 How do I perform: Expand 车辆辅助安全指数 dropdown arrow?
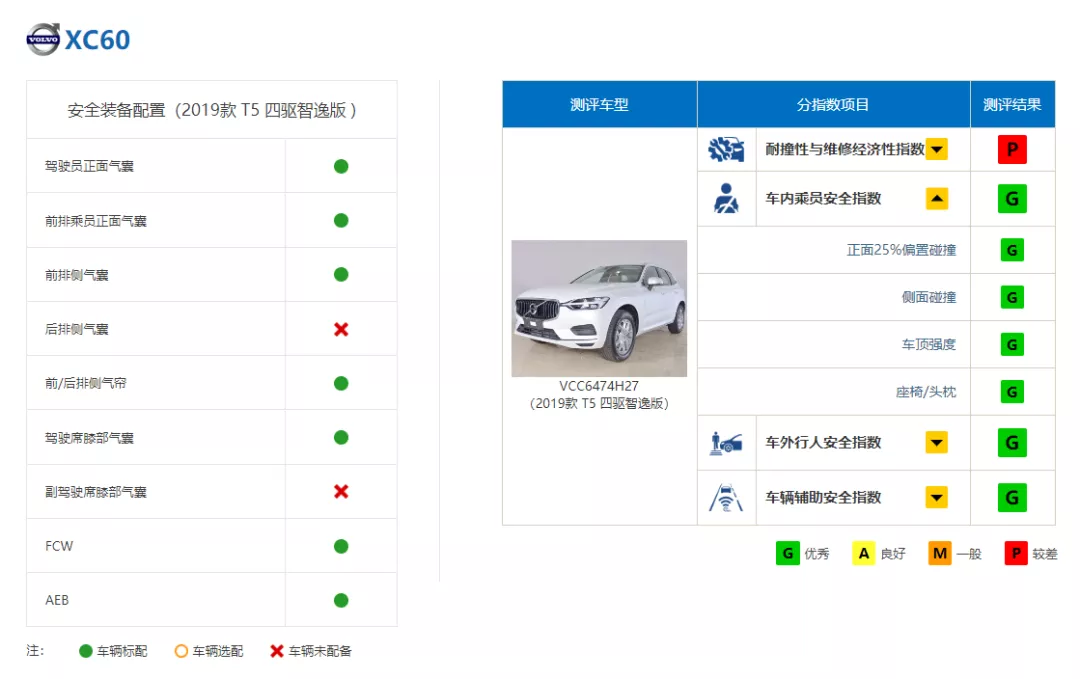[x=937, y=497]
